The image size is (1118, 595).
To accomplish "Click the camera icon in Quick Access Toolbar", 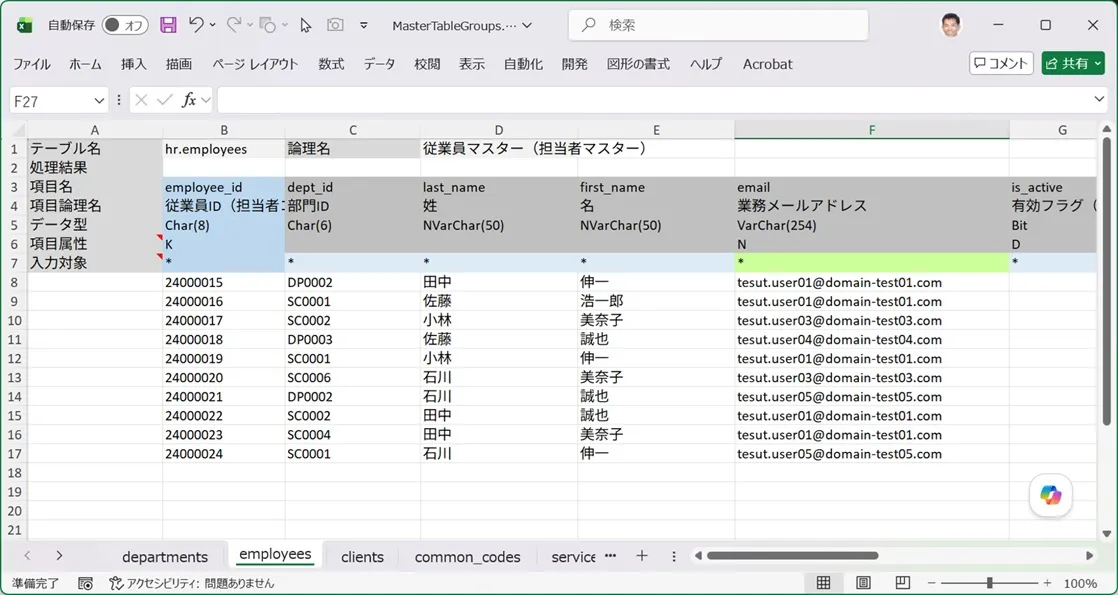I will click(x=335, y=25).
